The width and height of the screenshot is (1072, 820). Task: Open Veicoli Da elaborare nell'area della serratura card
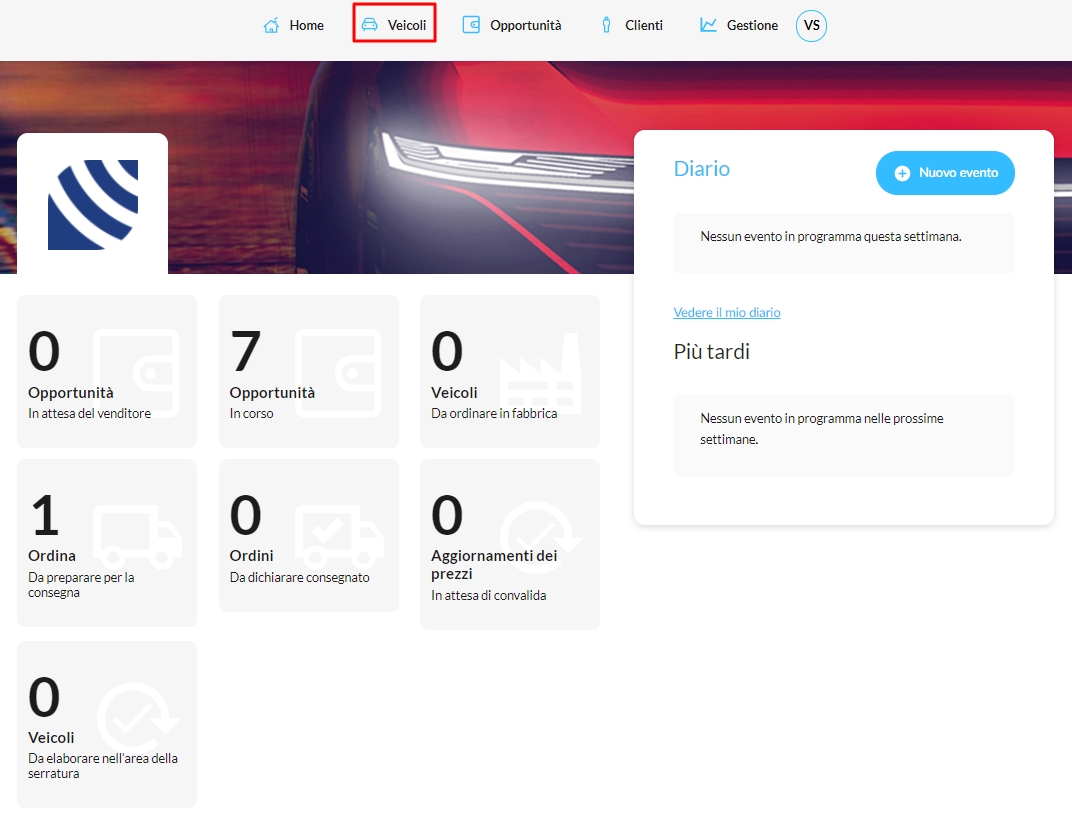point(107,724)
